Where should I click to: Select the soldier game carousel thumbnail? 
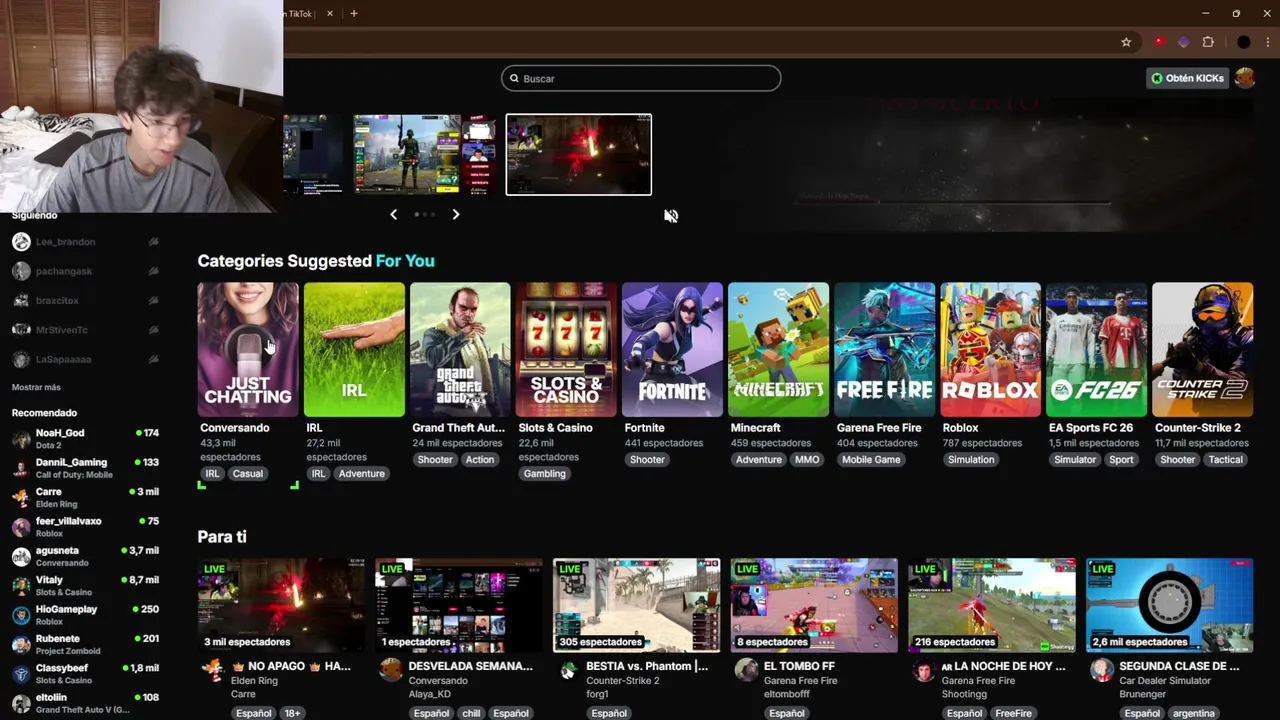(x=425, y=154)
